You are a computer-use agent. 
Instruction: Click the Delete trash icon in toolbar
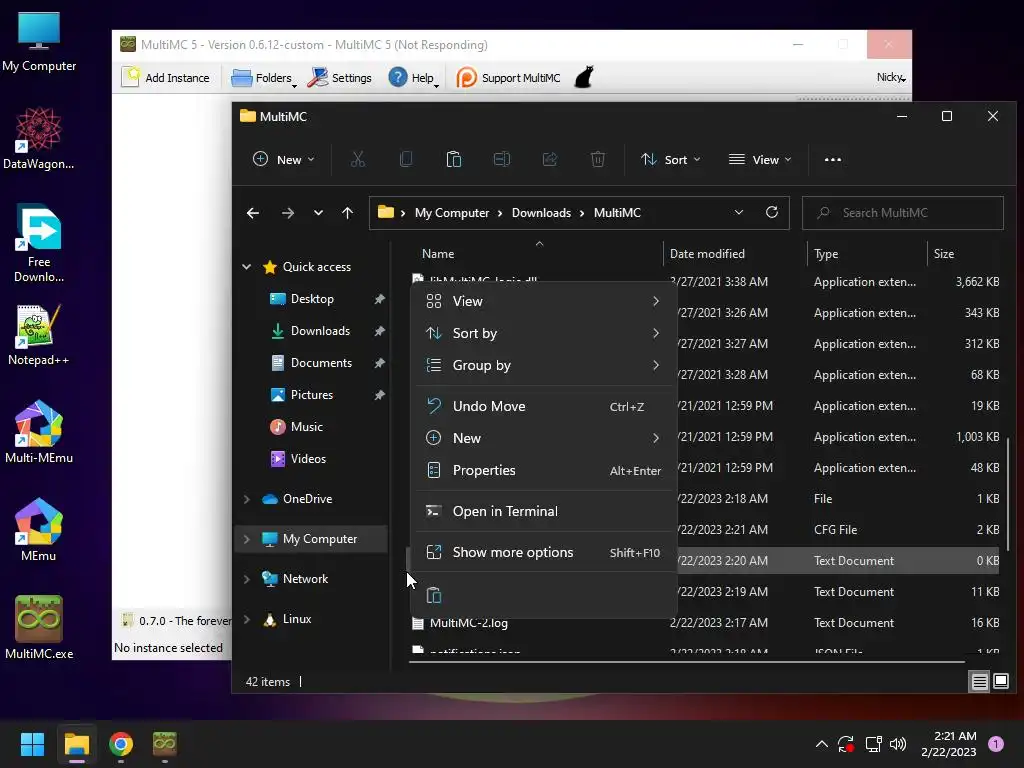(598, 159)
